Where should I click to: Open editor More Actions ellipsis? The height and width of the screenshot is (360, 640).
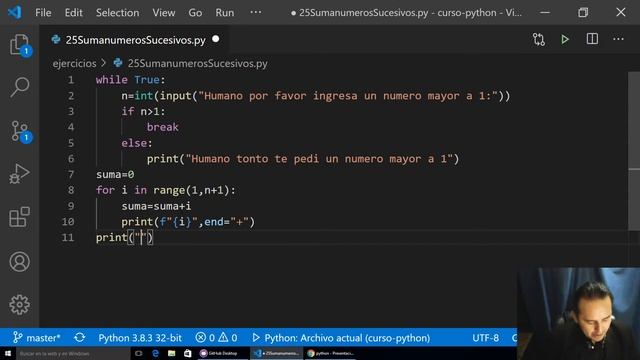click(x=618, y=39)
